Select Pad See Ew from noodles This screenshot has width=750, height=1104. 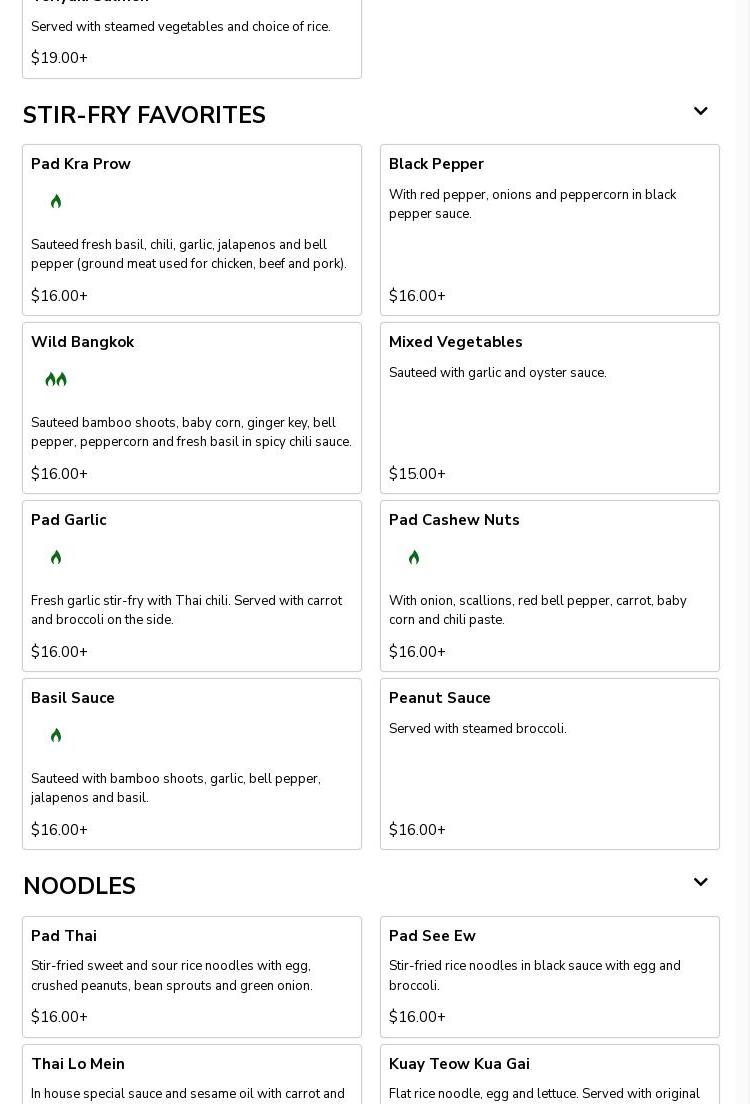coord(549,976)
